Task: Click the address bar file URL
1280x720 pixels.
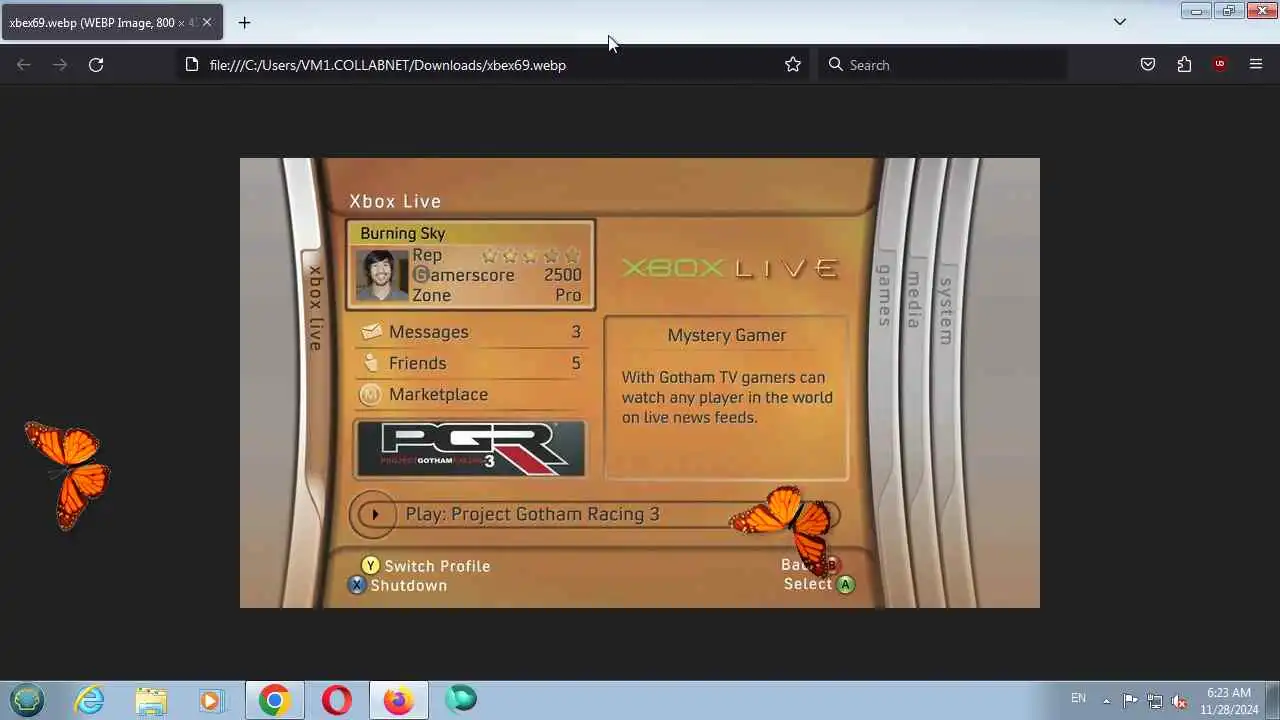Action: 387,65
